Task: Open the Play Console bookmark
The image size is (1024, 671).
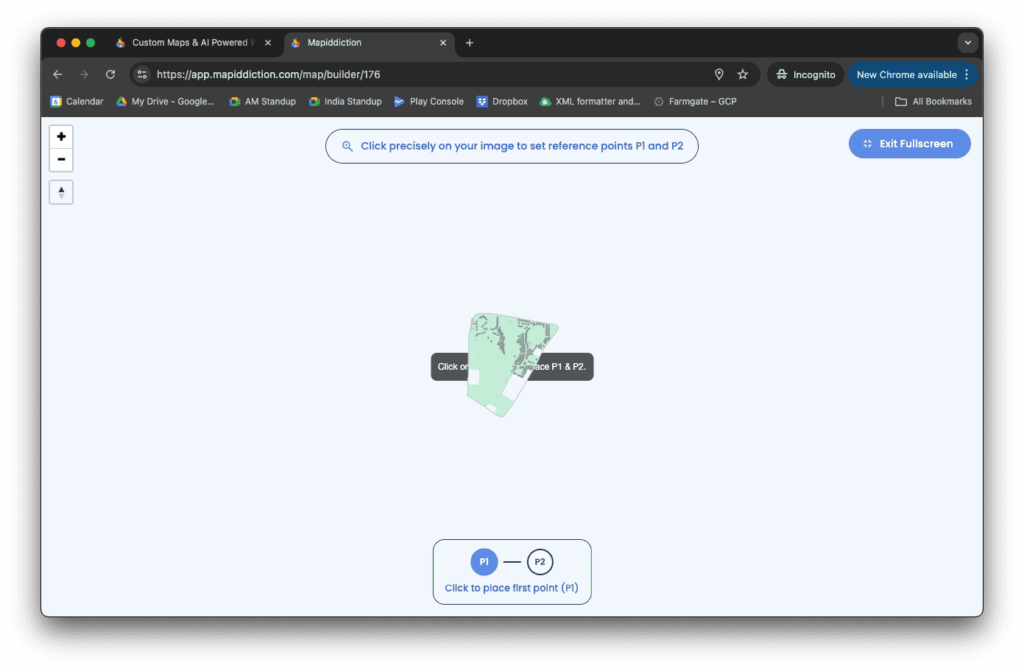Action: pos(429,101)
